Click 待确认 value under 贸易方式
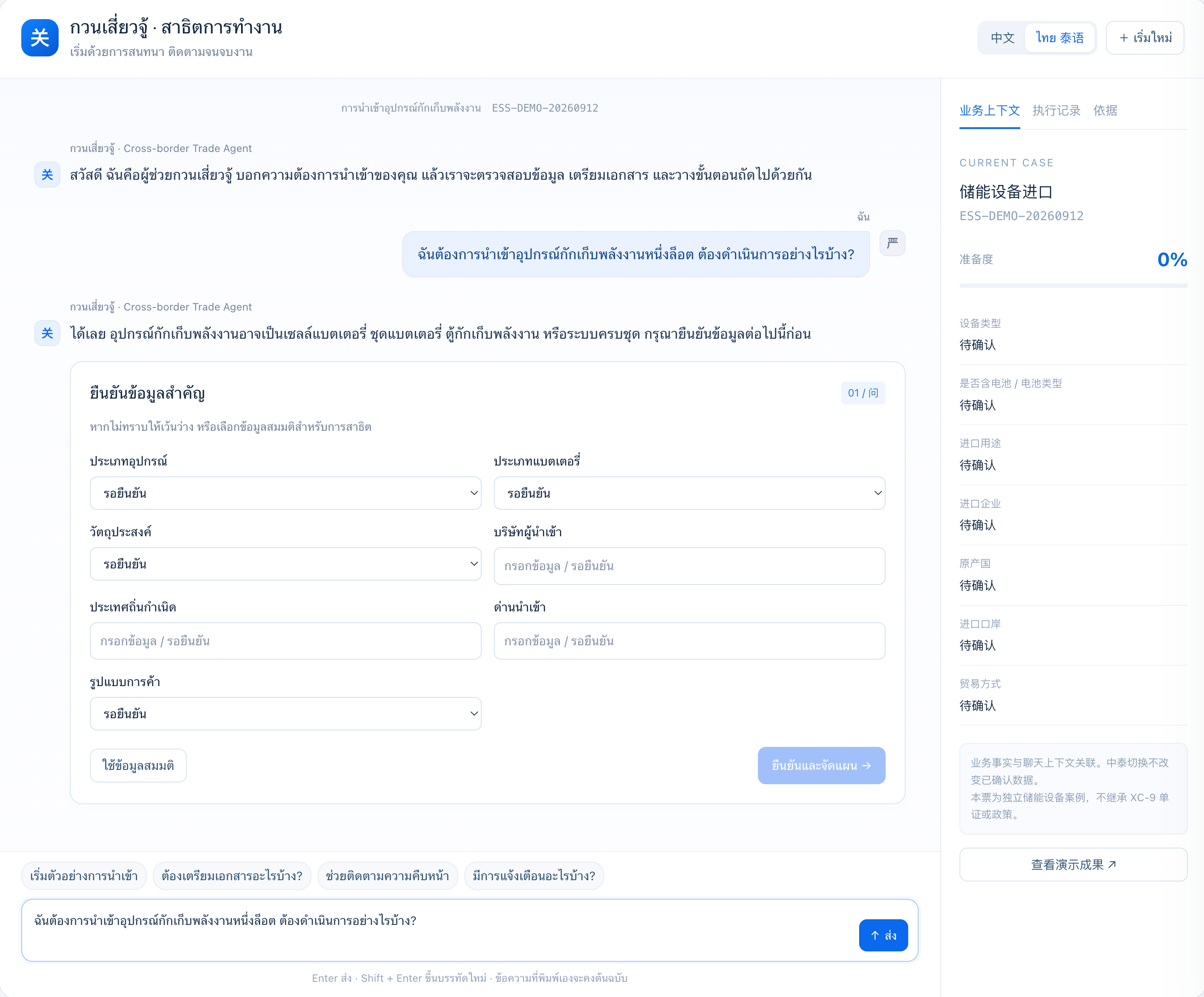 pyautogui.click(x=978, y=706)
